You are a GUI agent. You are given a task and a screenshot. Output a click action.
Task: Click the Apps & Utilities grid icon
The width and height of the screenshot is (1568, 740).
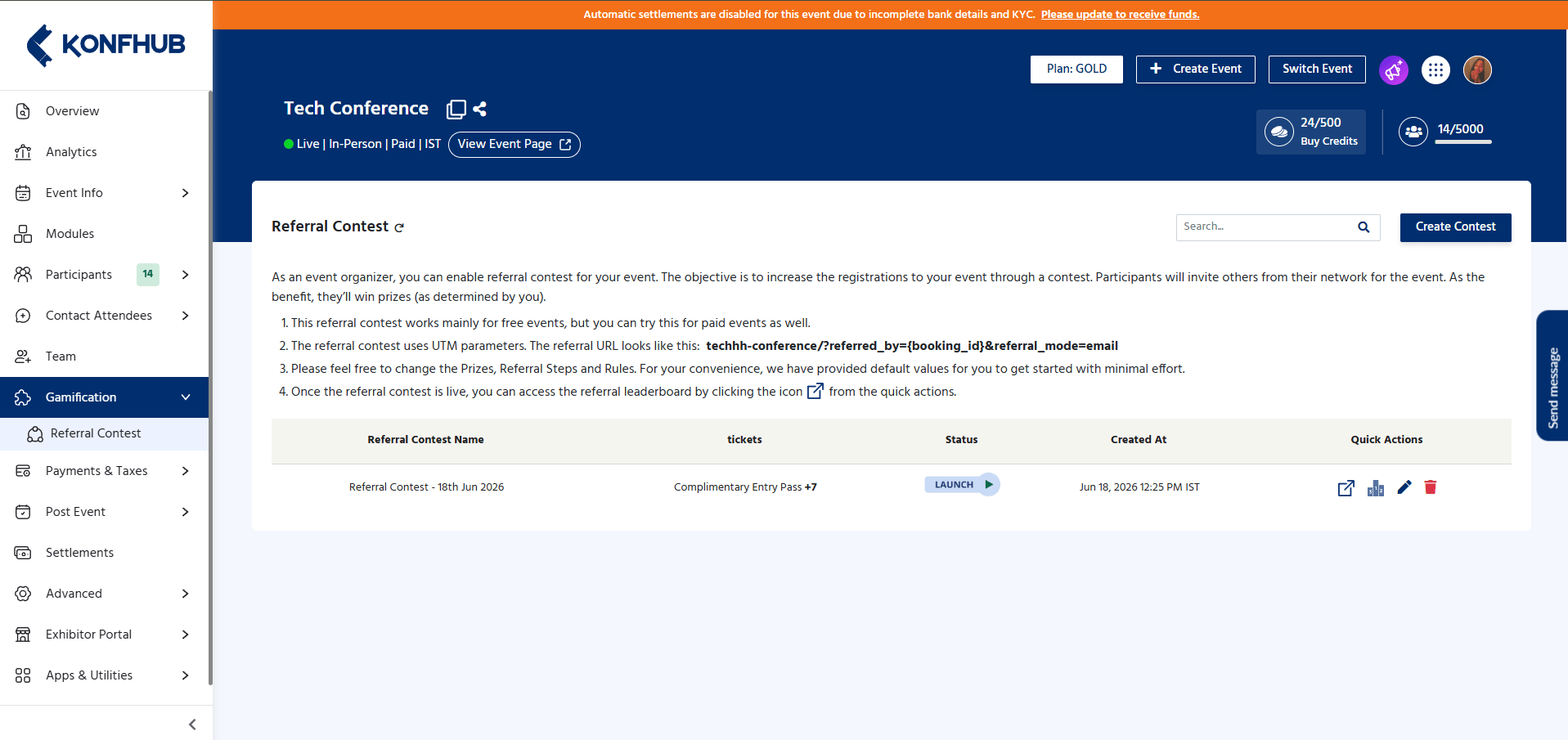[23, 675]
